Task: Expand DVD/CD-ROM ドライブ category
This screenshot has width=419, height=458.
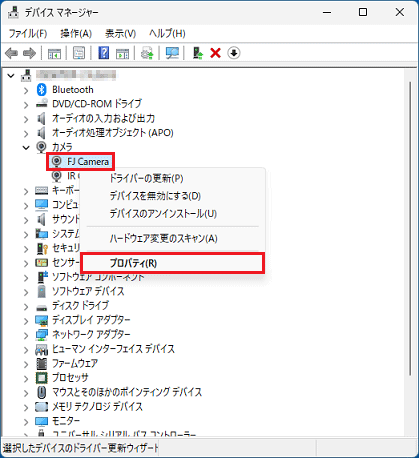Action: pyautogui.click(x=26, y=105)
